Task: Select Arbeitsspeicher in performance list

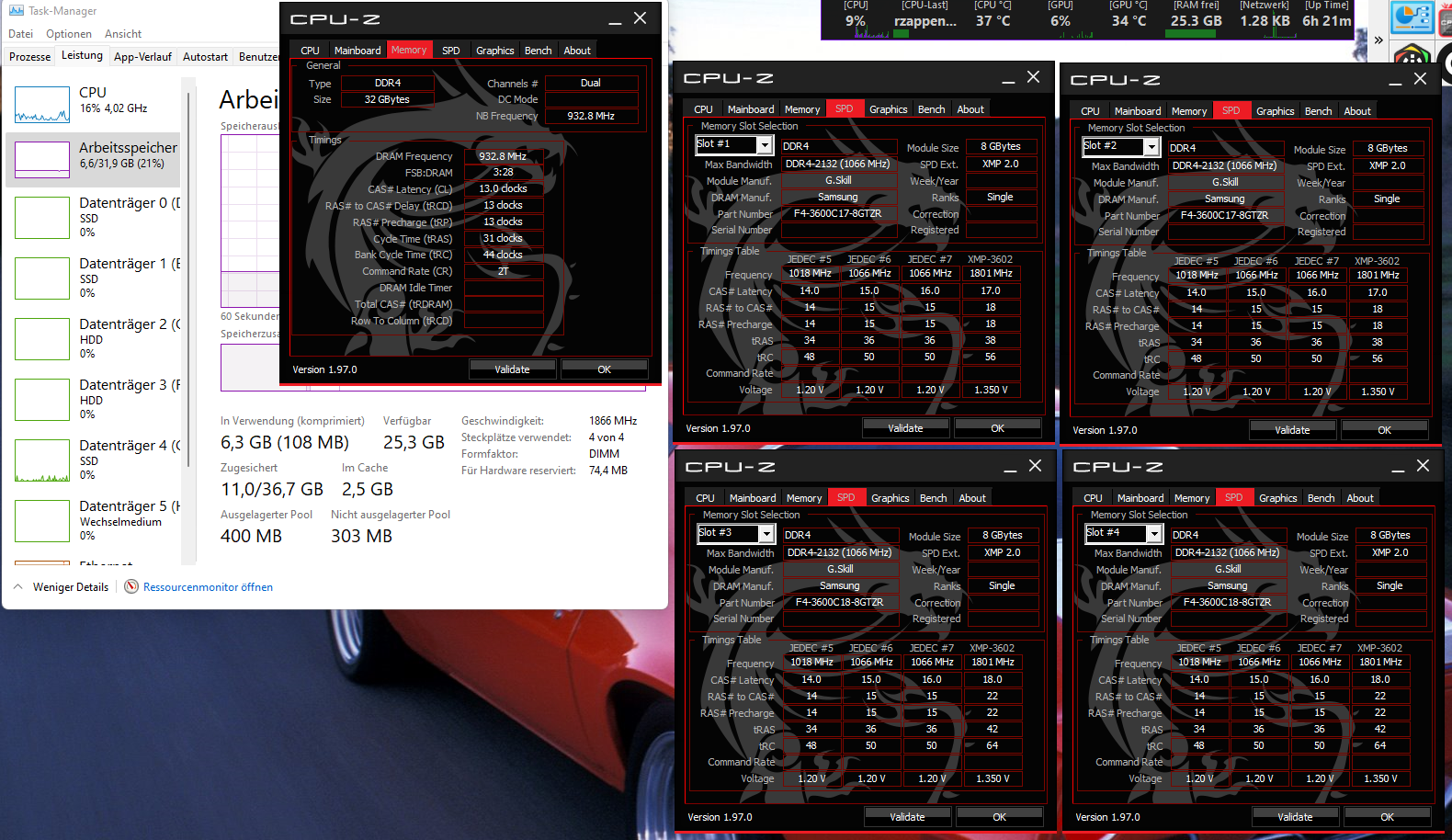Action: [x=94, y=159]
